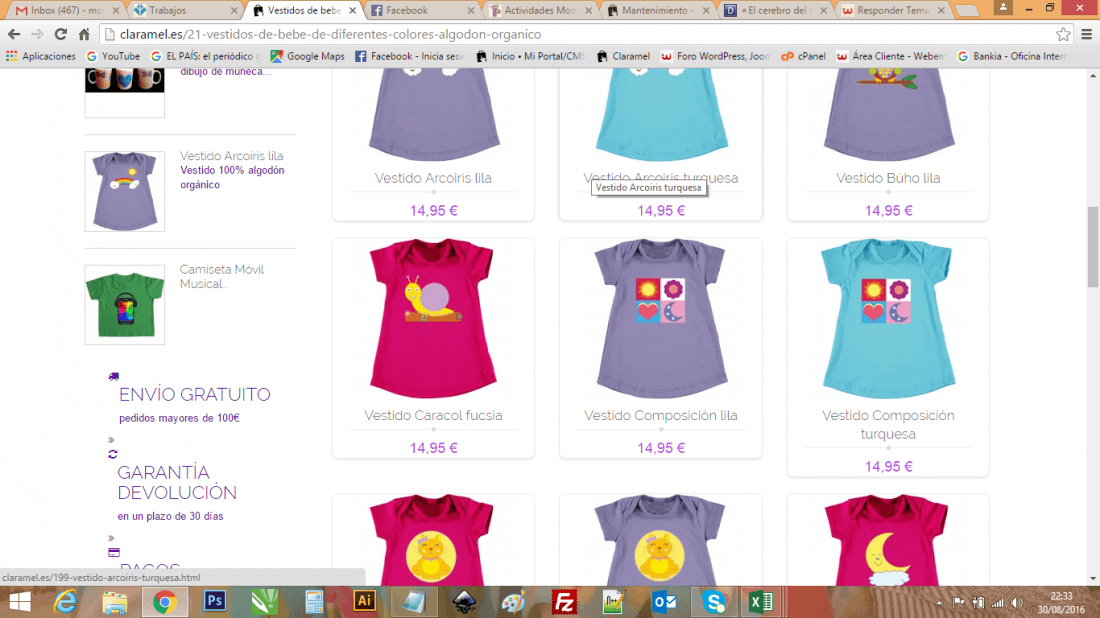Click the Chrome profile user button
Viewport: 1100px width, 618px height.
(1003, 8)
